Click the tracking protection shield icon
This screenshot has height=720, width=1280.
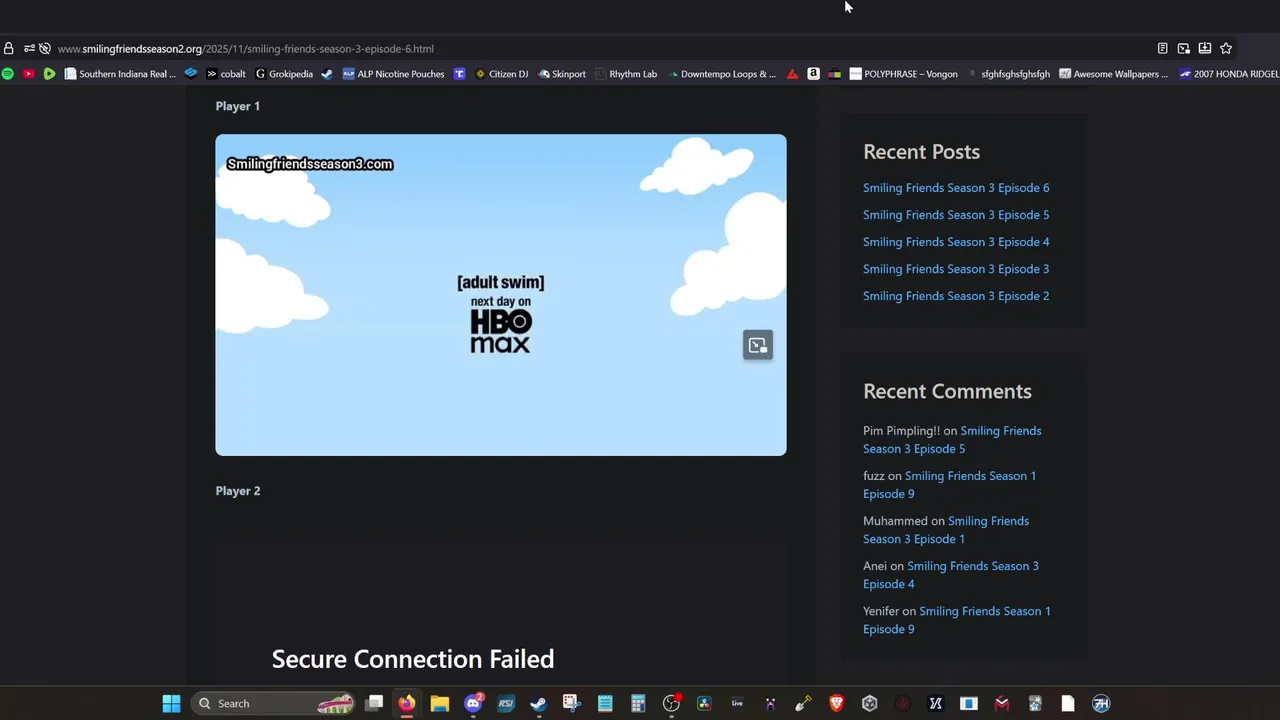point(45,48)
